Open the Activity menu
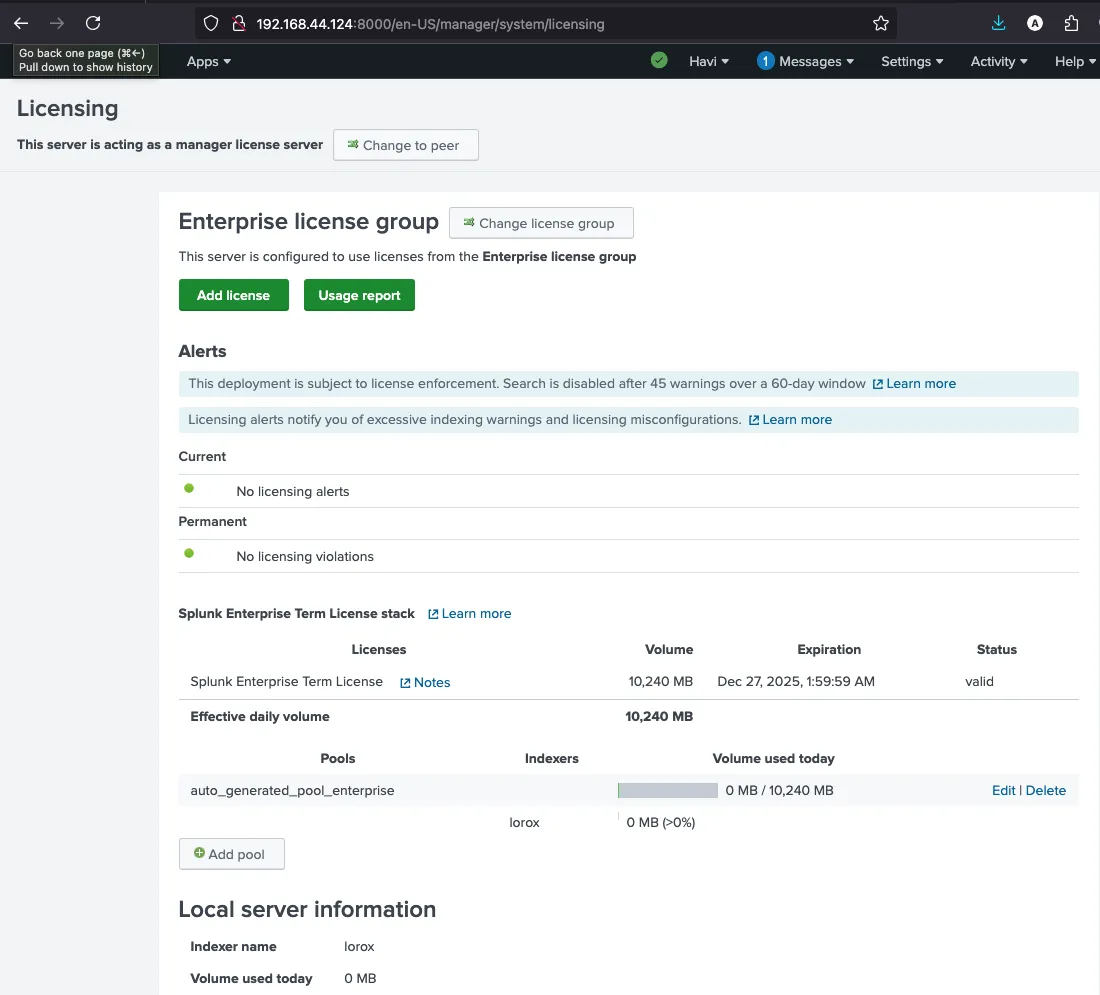1100x995 pixels. point(997,61)
